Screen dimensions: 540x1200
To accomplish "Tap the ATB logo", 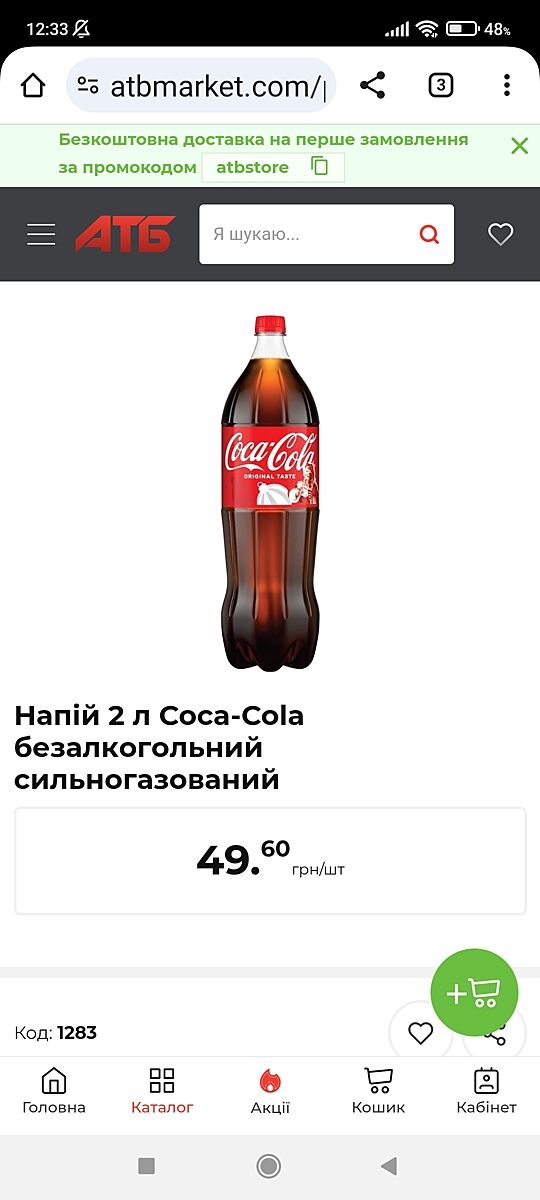I will [125, 235].
